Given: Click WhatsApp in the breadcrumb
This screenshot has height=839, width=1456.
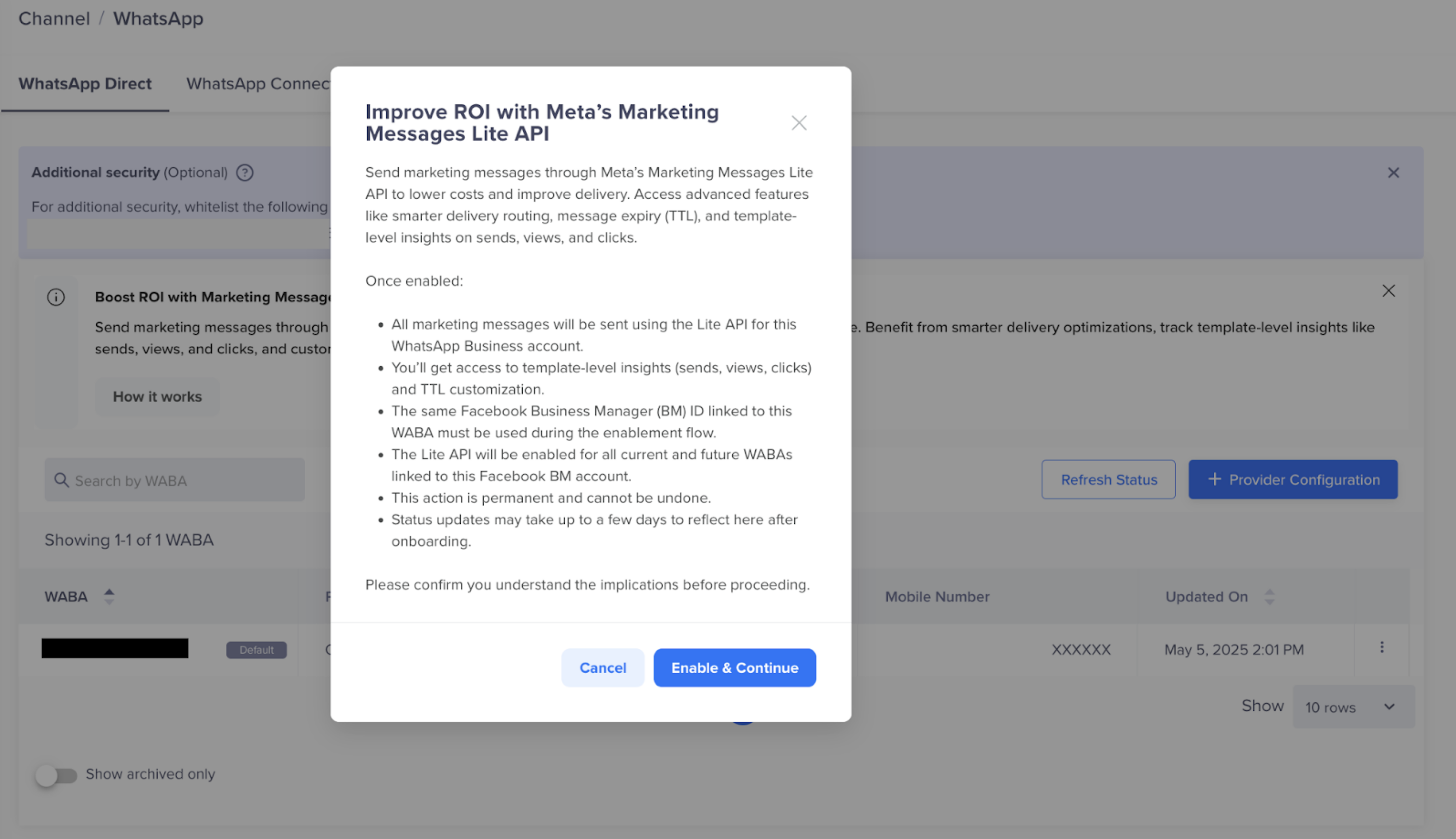Looking at the screenshot, I should 158,18.
